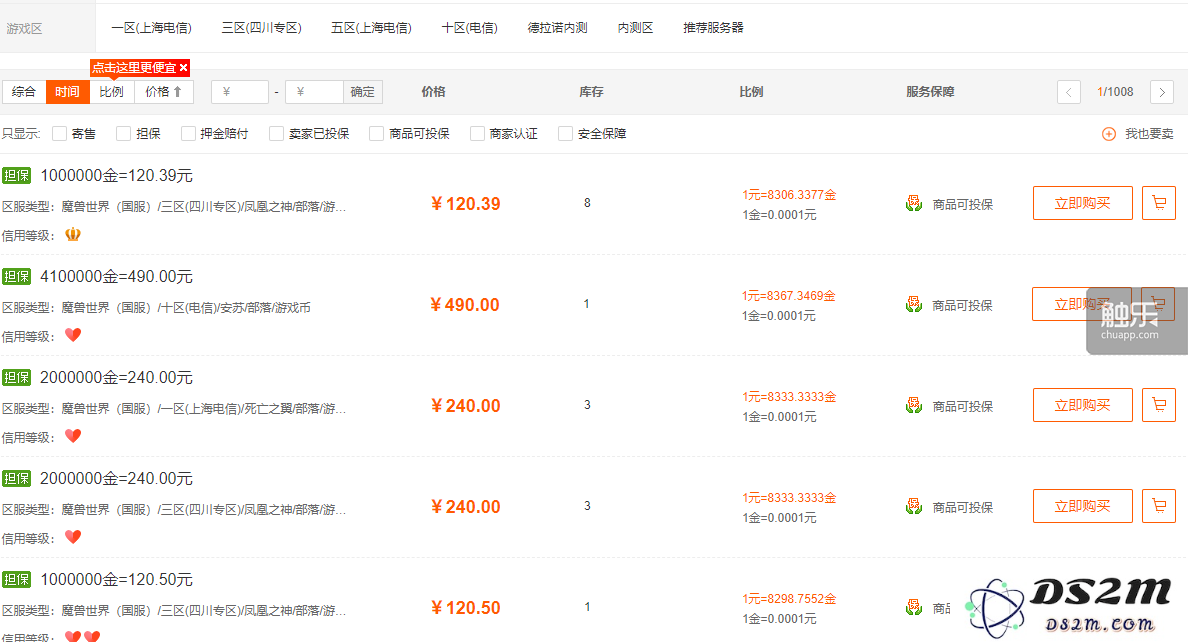Screen dimensions: 1188x642
Task: Click the minimum price input field
Action: coord(239,92)
